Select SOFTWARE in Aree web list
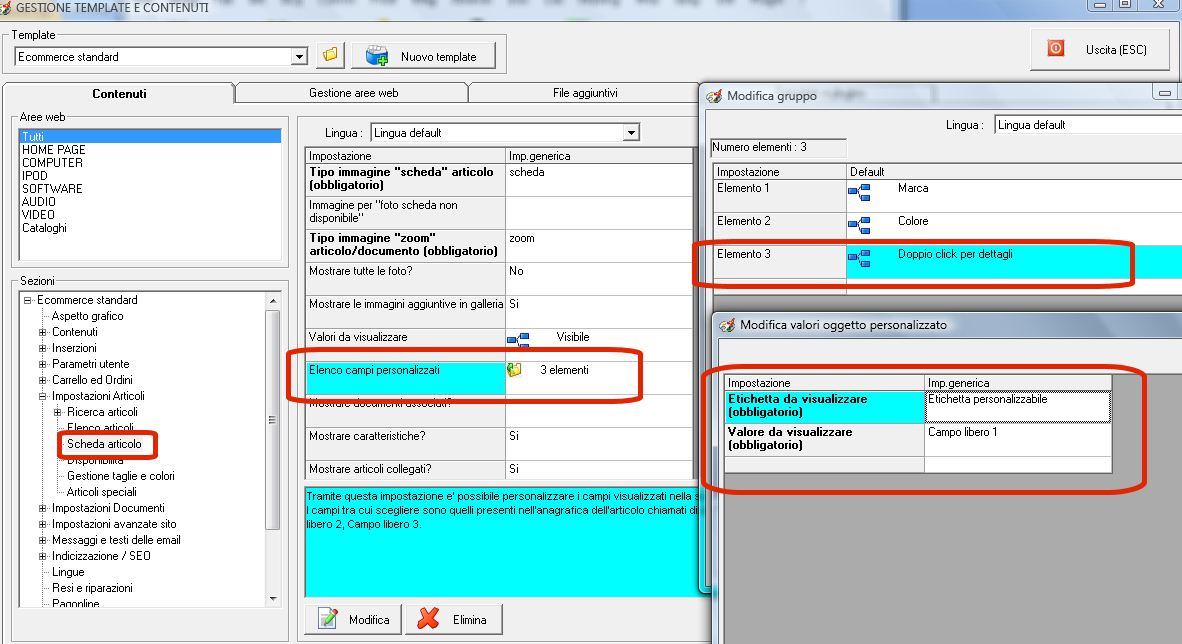This screenshot has height=644, width=1182. [x=52, y=189]
